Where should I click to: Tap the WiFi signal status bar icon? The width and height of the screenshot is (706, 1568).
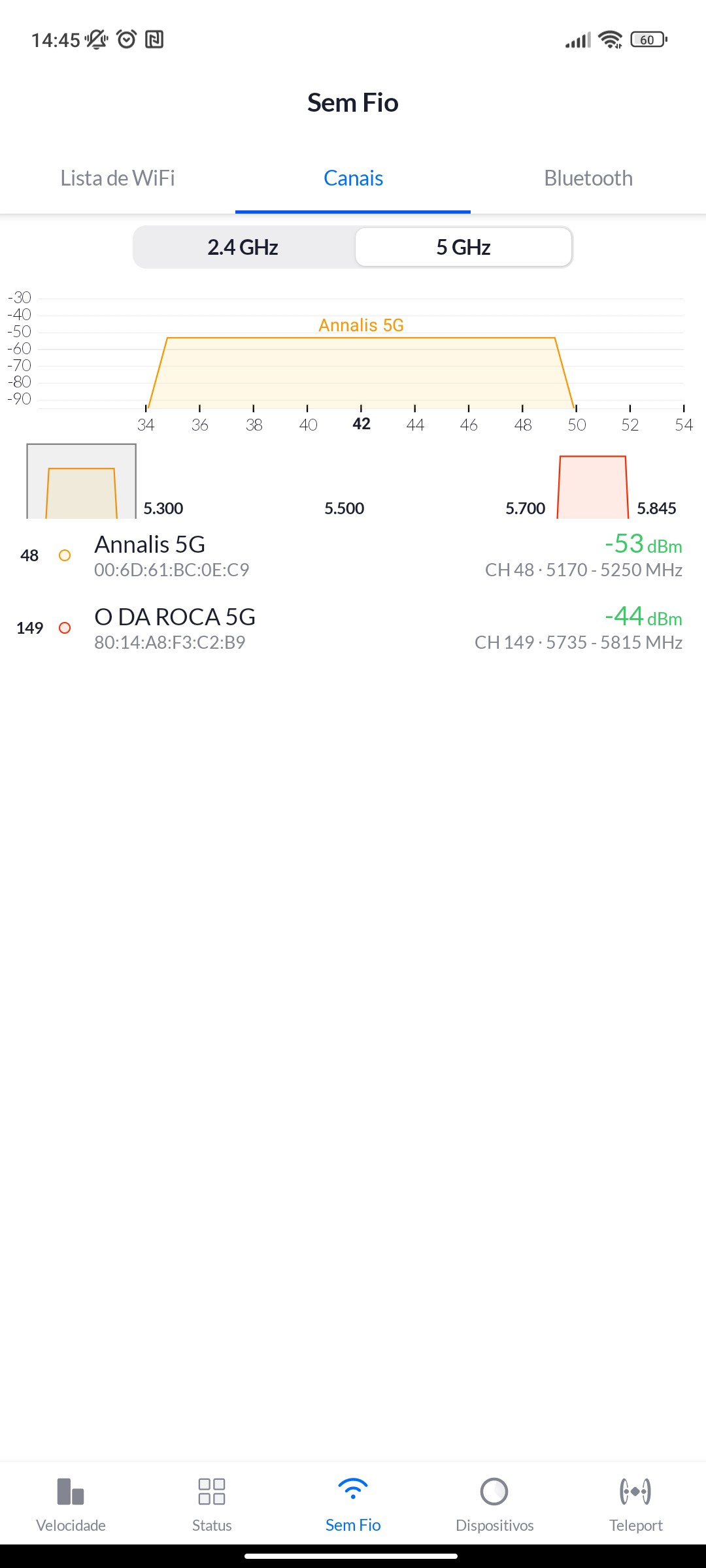(x=610, y=40)
